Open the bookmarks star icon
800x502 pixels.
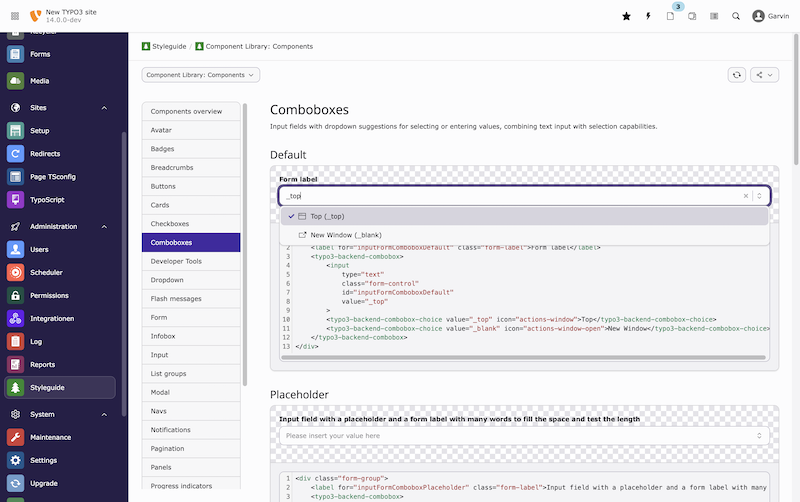point(626,16)
